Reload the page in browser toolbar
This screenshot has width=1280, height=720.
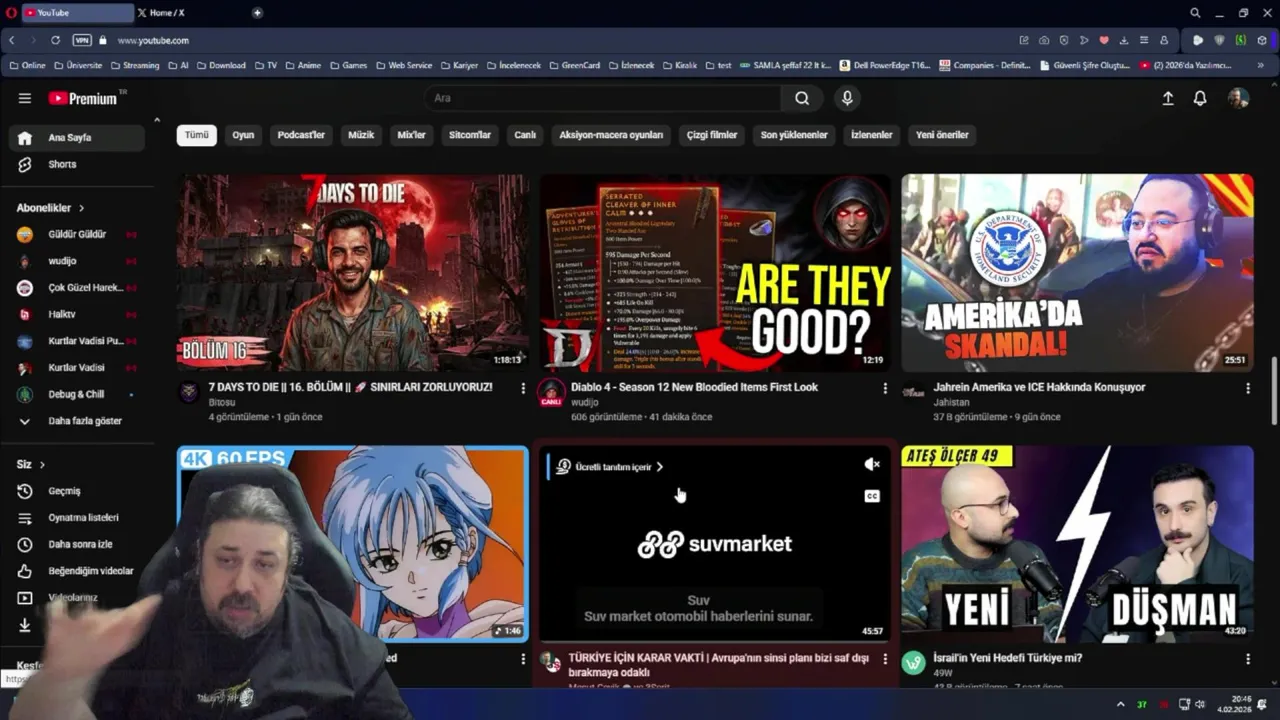coord(55,40)
